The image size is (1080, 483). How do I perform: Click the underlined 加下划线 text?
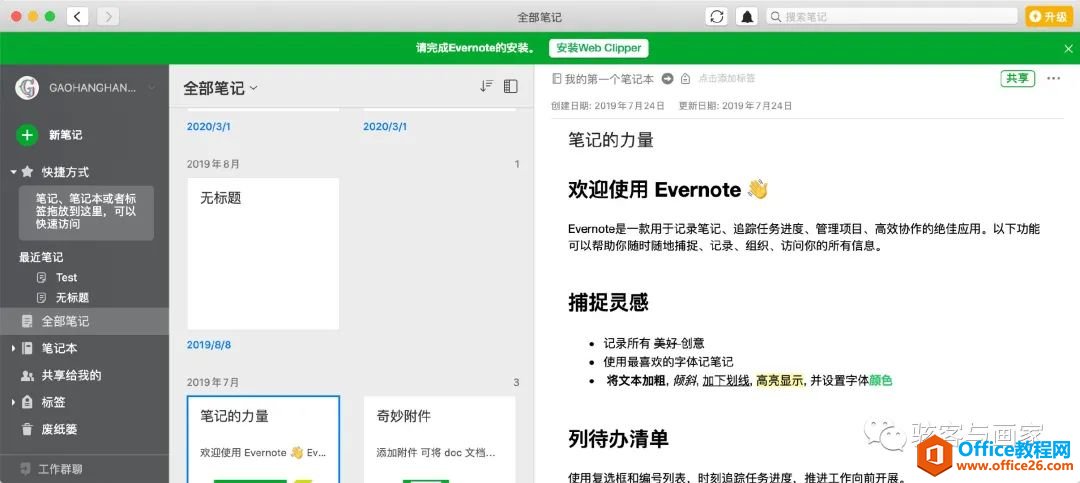click(725, 380)
